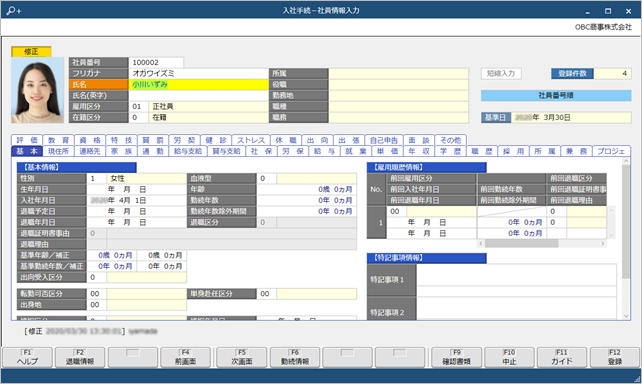Screen dimensions: 642x384
Task: Click the highlighted 氏名 field 小川いずみ
Action: point(199,85)
